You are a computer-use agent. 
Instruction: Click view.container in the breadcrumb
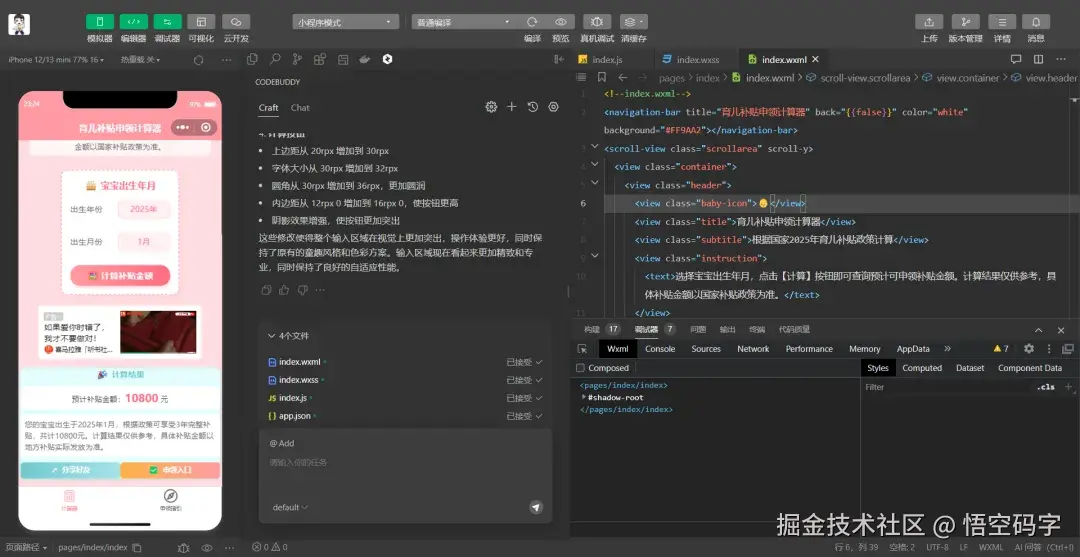point(967,78)
